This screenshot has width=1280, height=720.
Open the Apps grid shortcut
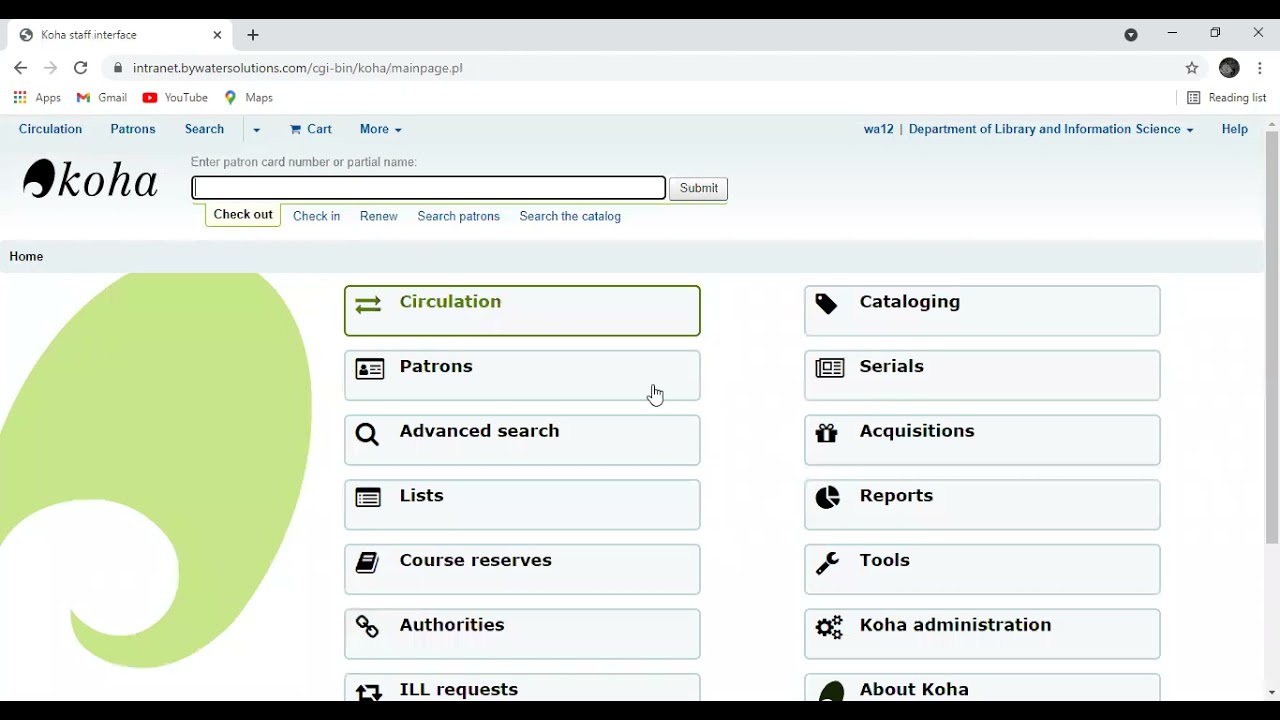pos(37,98)
